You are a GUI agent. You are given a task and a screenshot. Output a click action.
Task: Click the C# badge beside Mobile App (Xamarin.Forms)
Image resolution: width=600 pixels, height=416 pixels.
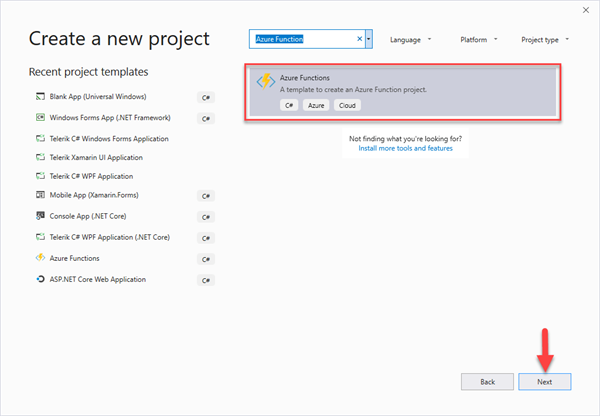click(x=206, y=196)
